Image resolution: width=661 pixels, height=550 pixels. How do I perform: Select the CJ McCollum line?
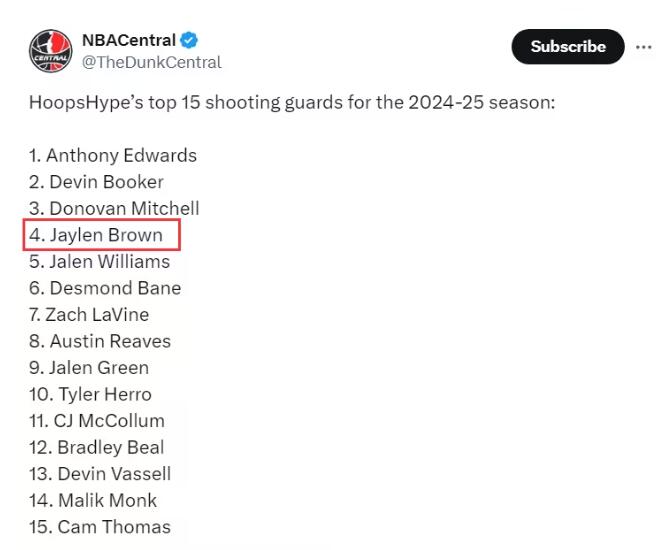point(97,421)
